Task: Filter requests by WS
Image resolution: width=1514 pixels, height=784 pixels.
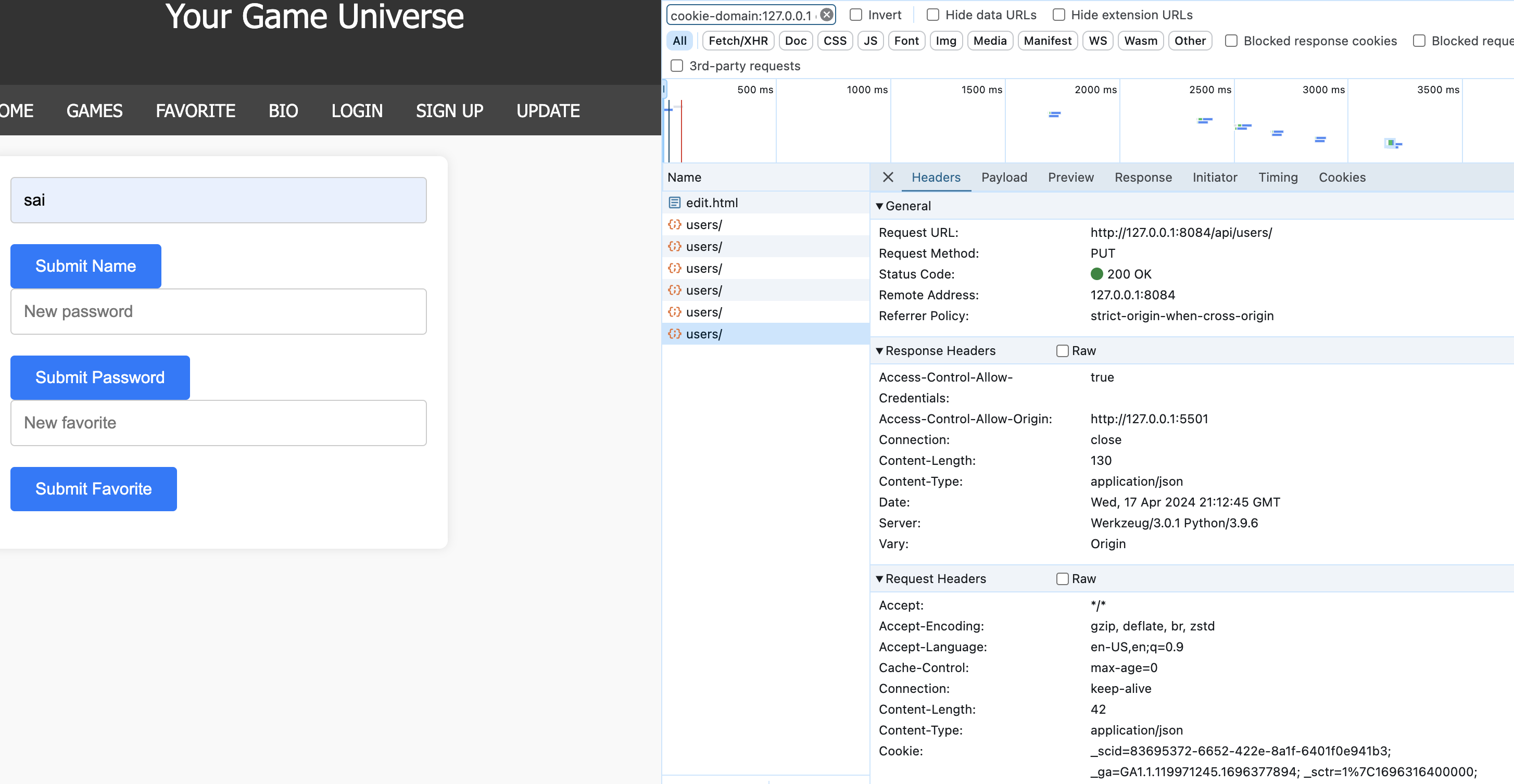Action: coord(1097,41)
